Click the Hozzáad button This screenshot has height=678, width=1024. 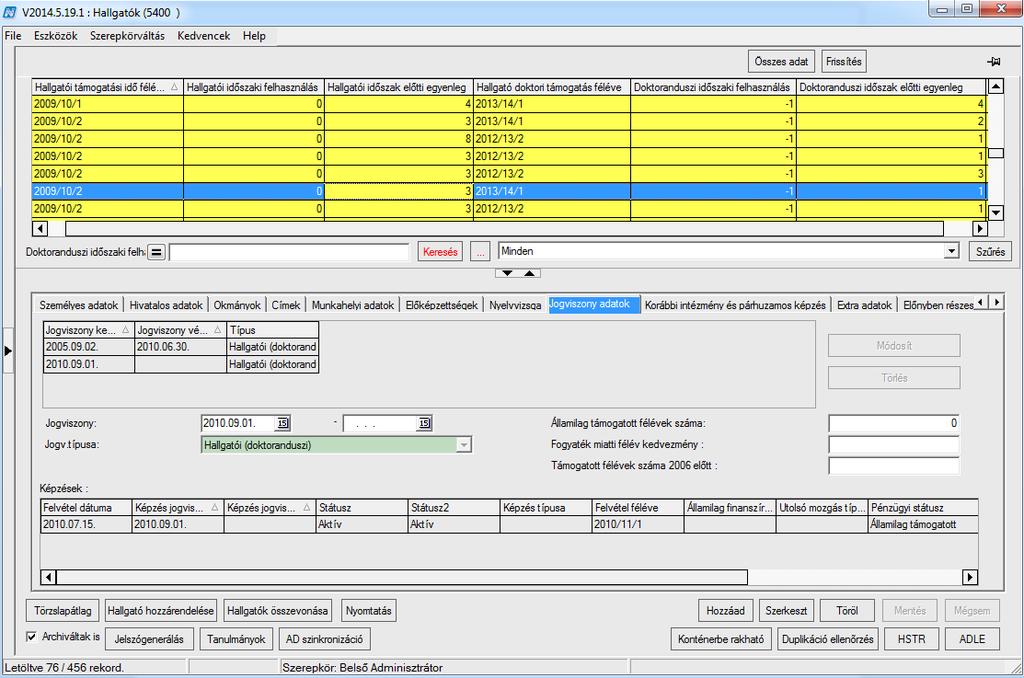(726, 611)
